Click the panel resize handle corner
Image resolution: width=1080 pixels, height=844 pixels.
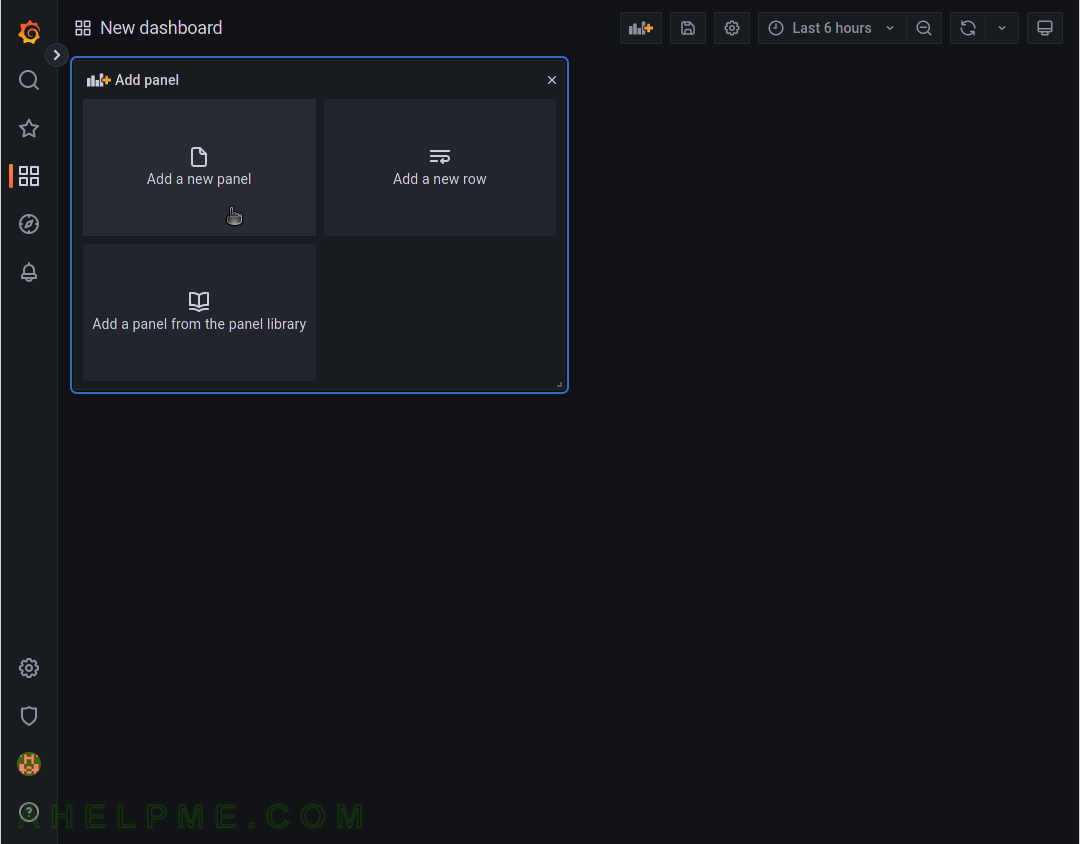click(x=559, y=384)
